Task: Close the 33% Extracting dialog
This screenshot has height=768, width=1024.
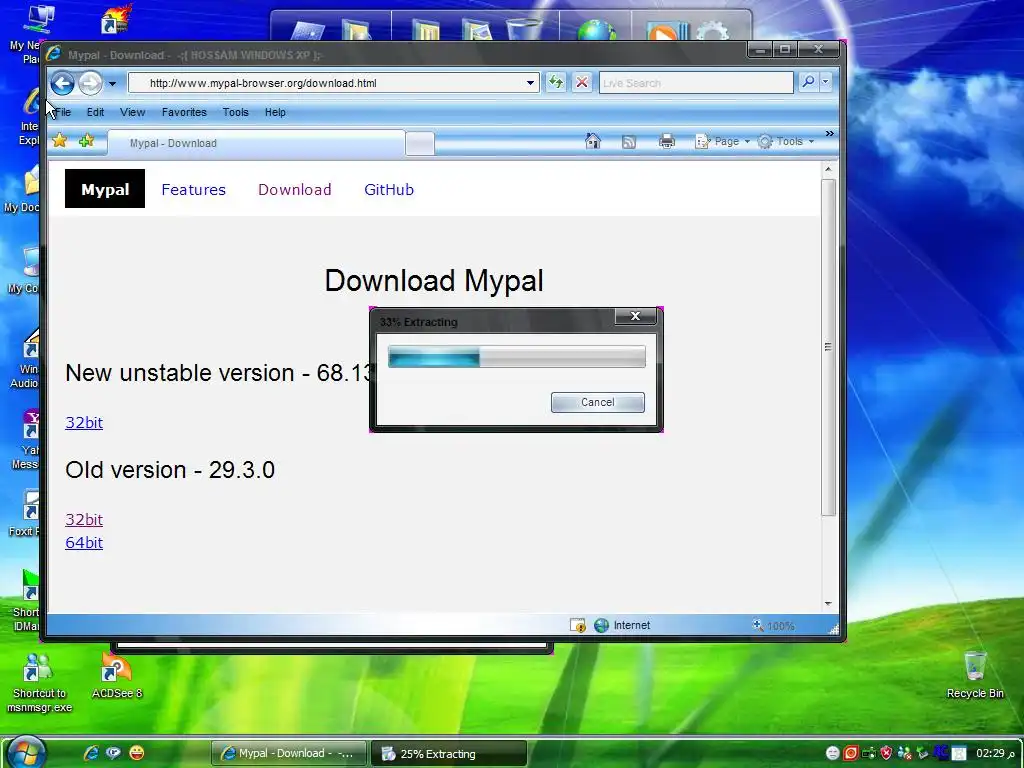Action: (x=635, y=316)
